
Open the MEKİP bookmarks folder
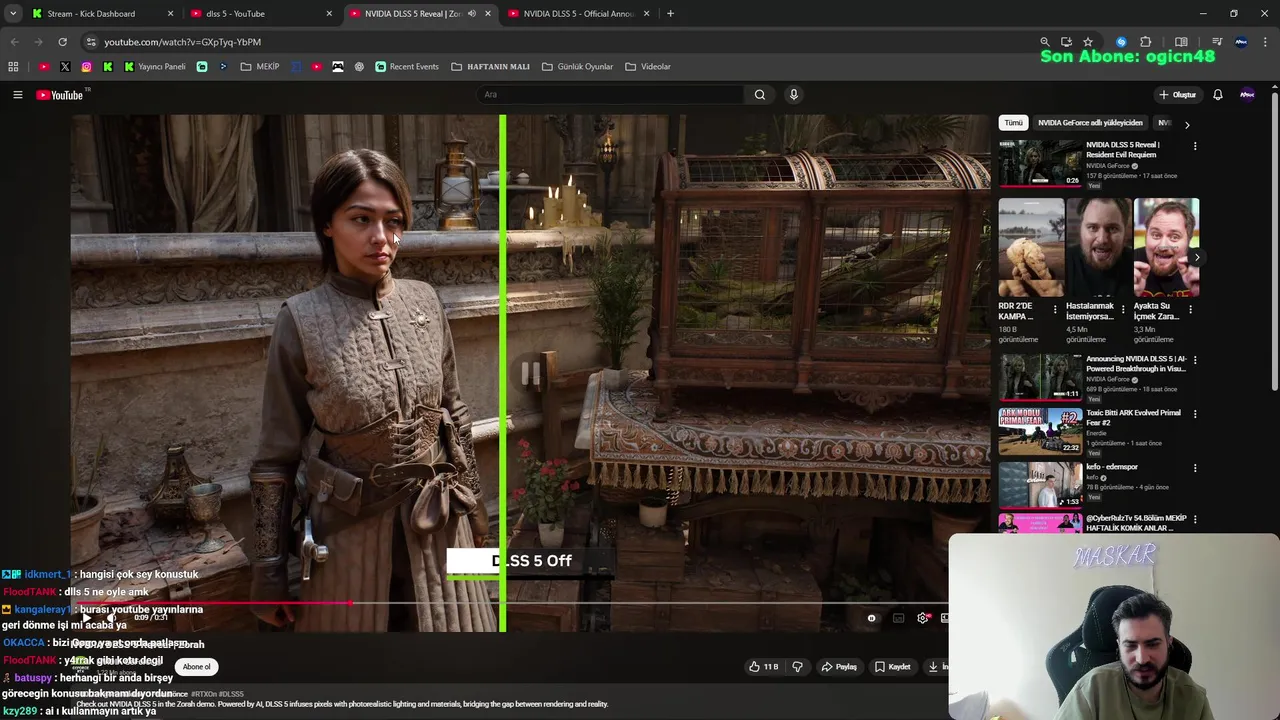(260, 67)
